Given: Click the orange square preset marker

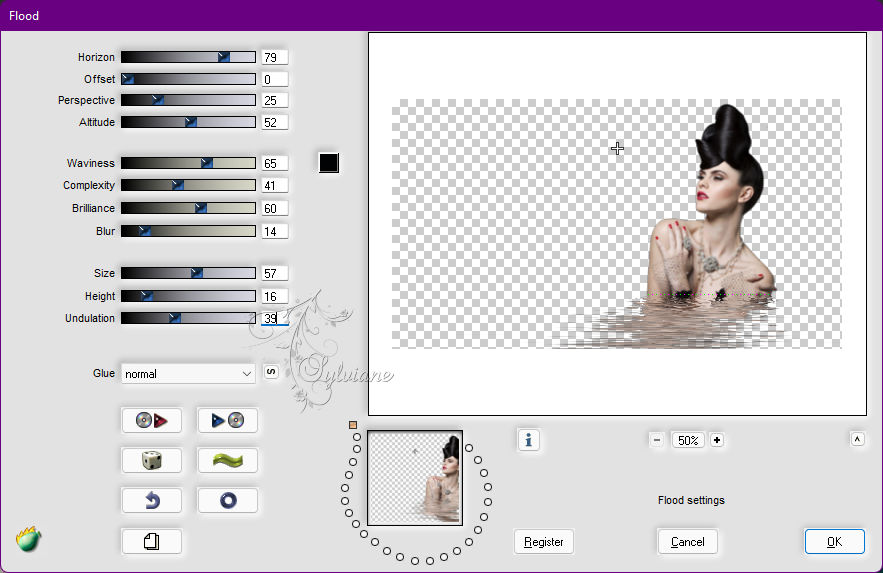Looking at the screenshot, I should [x=353, y=425].
